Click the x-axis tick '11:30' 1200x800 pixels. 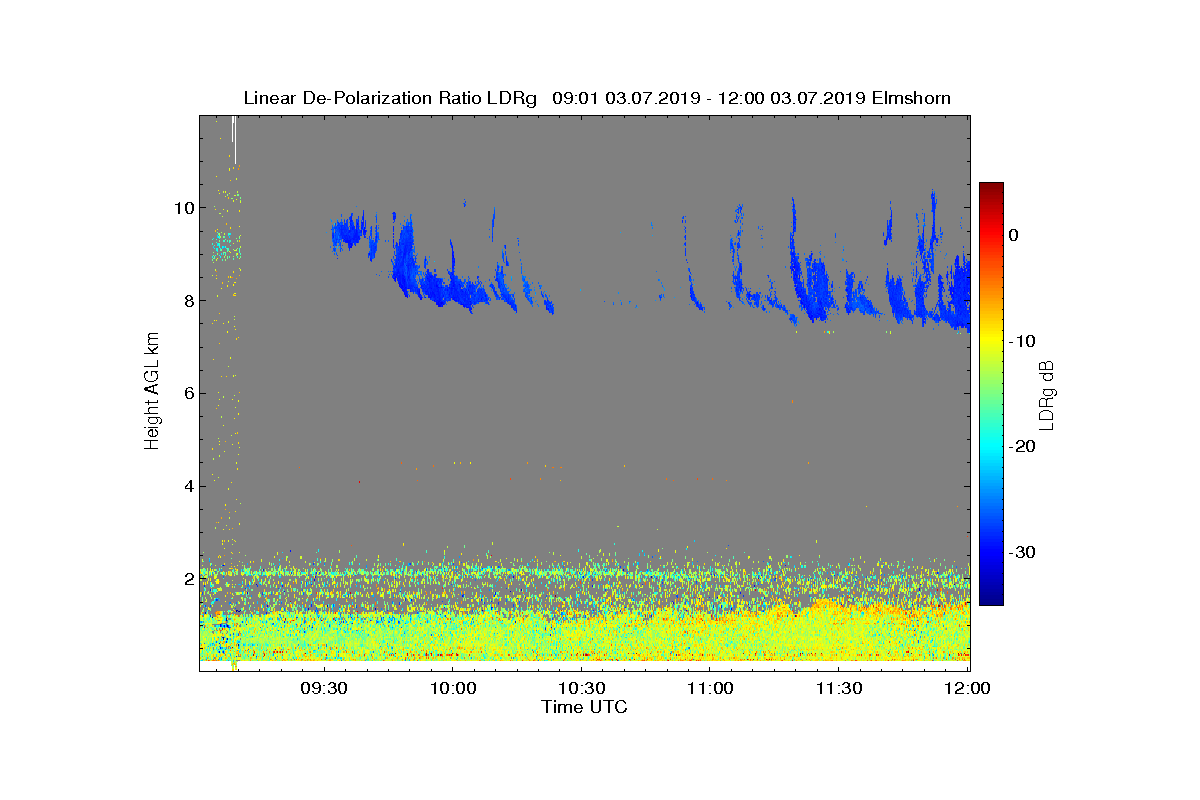coord(839,689)
